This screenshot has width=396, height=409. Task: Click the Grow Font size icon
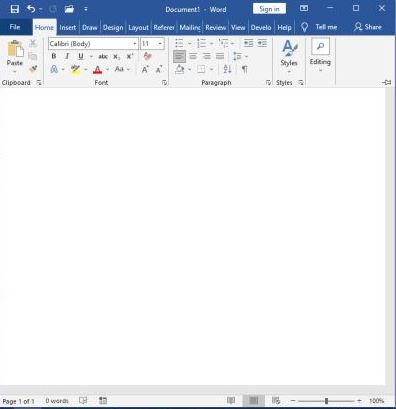145,69
